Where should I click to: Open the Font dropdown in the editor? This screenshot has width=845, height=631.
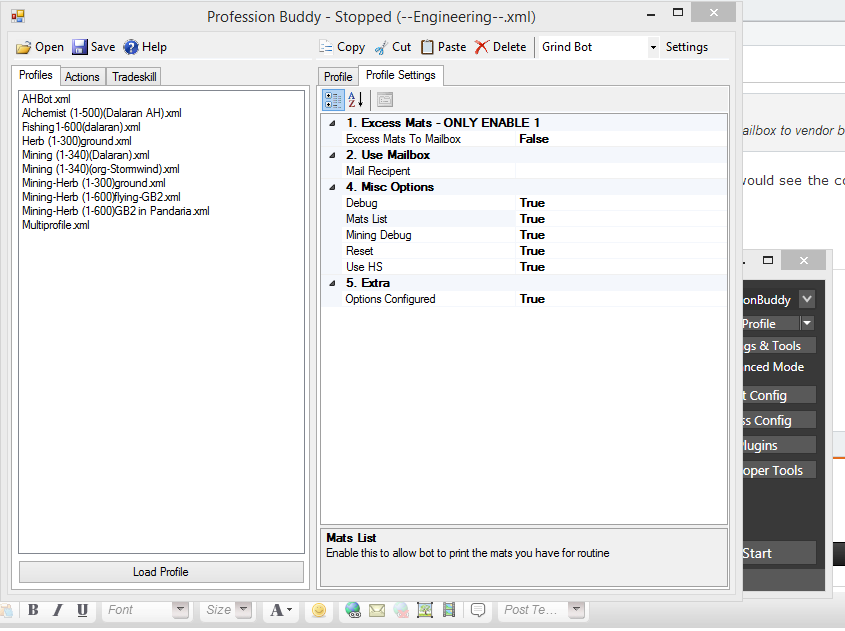click(x=181, y=609)
